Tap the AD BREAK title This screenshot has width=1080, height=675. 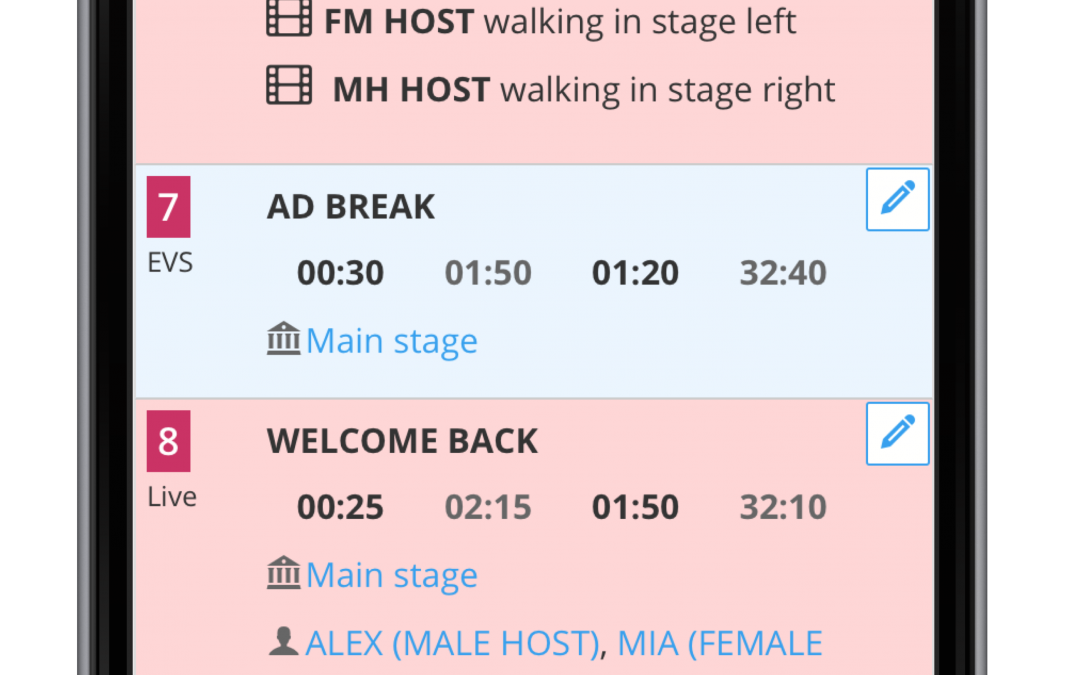[351, 207]
